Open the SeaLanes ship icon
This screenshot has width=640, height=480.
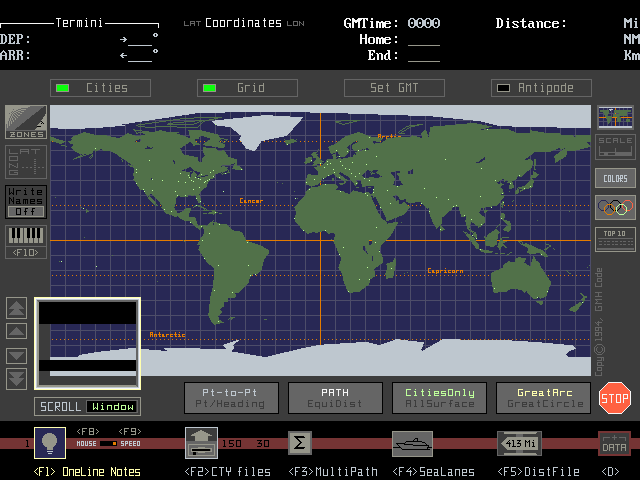click(x=412, y=443)
